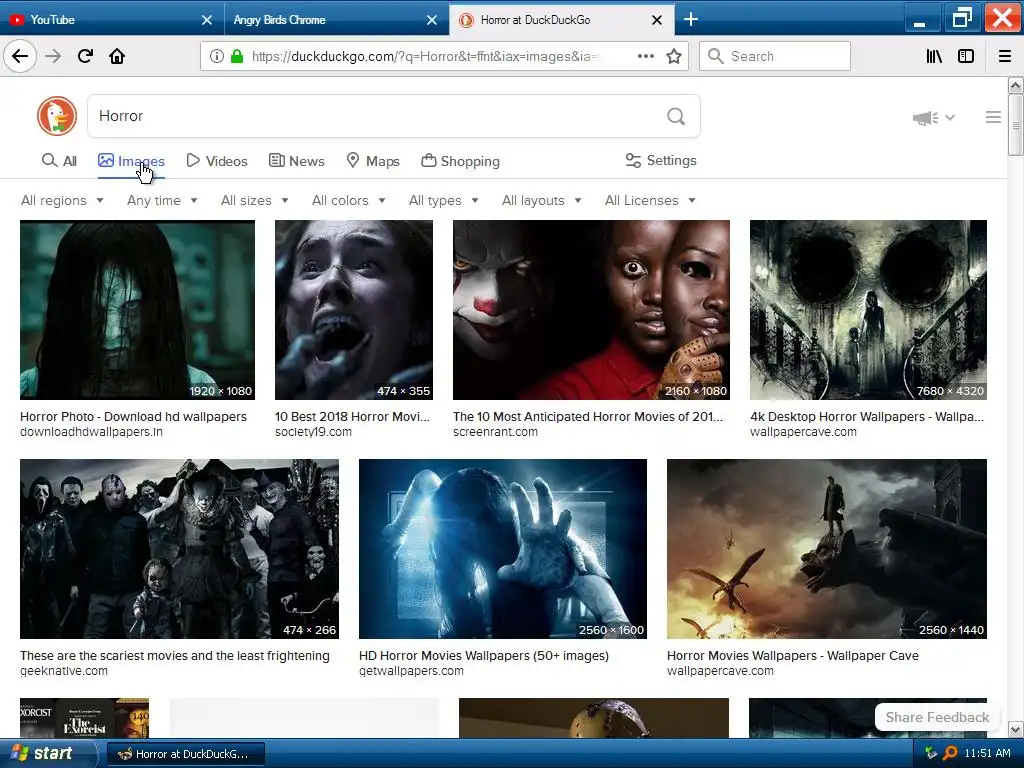Click the getwallpapers.com source link
Image resolution: width=1024 pixels, height=768 pixels.
[411, 671]
